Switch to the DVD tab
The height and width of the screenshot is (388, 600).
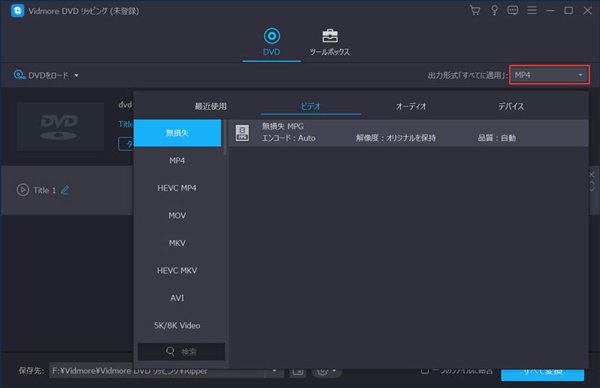pyautogui.click(x=271, y=42)
